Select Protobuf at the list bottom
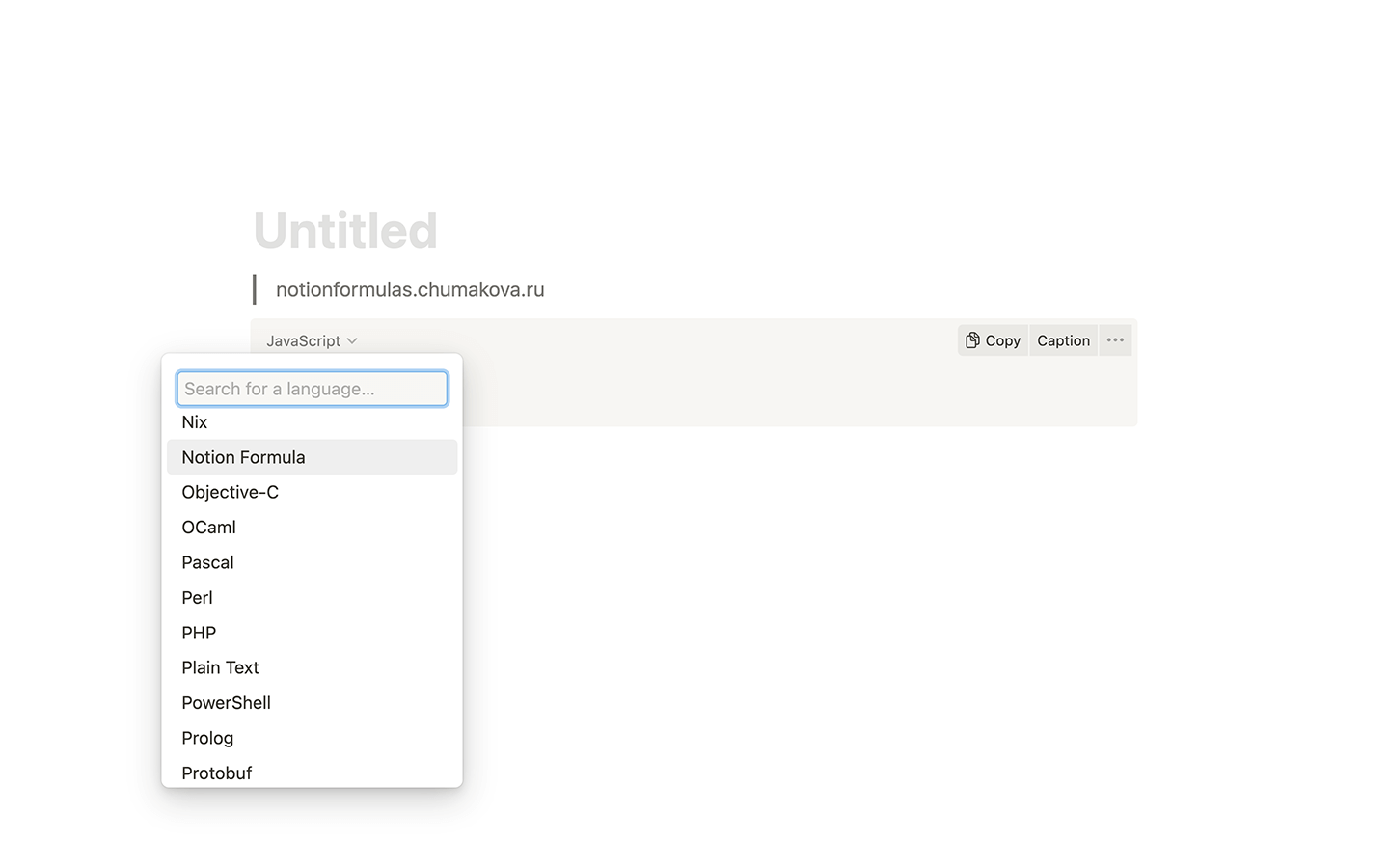 tap(312, 773)
